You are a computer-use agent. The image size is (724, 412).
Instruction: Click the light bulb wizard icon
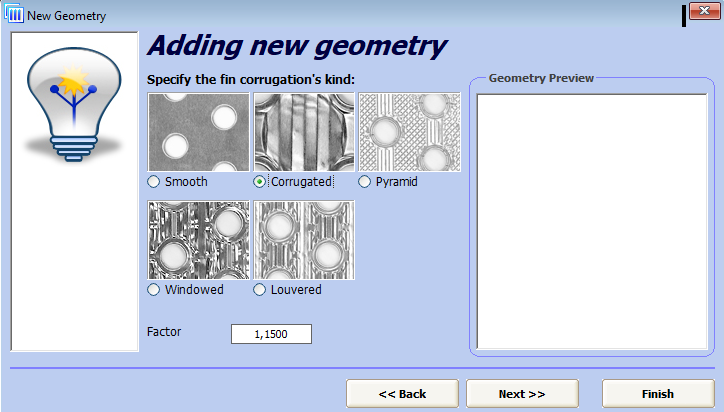tap(74, 104)
